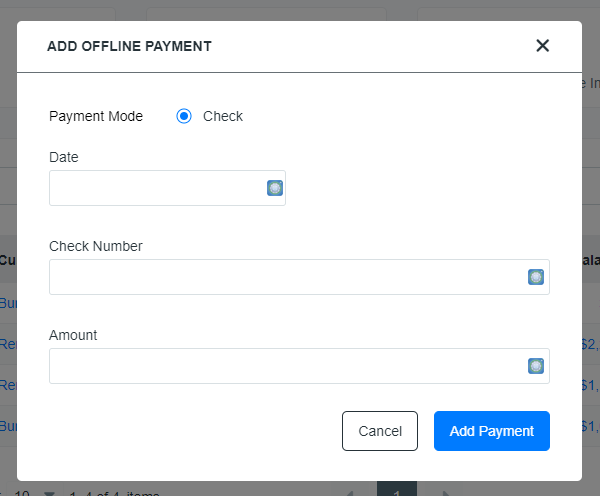
Task: Click the Check Number label
Action: (96, 246)
